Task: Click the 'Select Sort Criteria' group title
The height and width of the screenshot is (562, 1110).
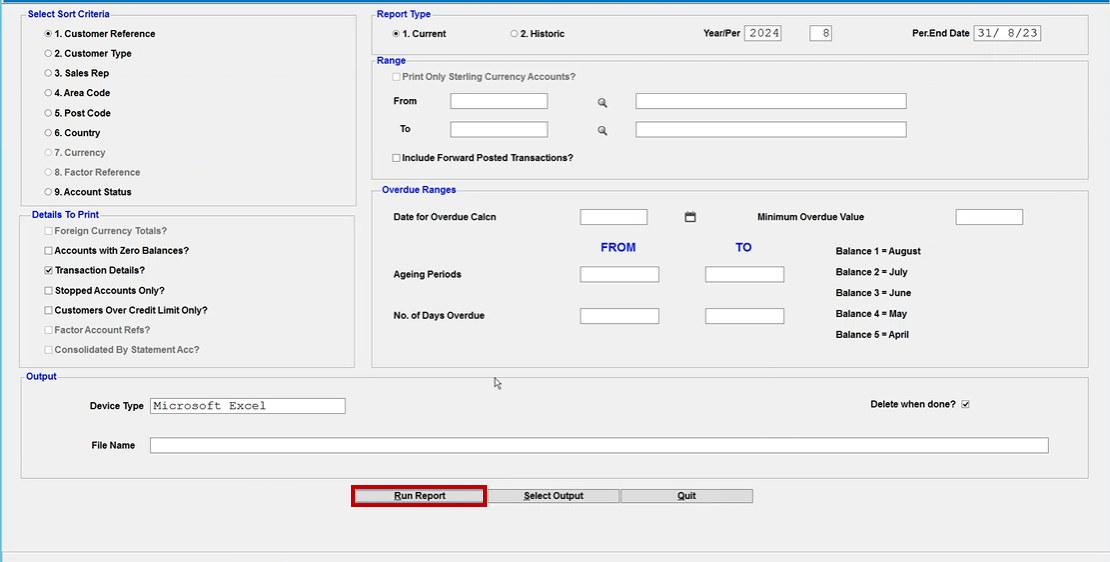Action: [69, 14]
